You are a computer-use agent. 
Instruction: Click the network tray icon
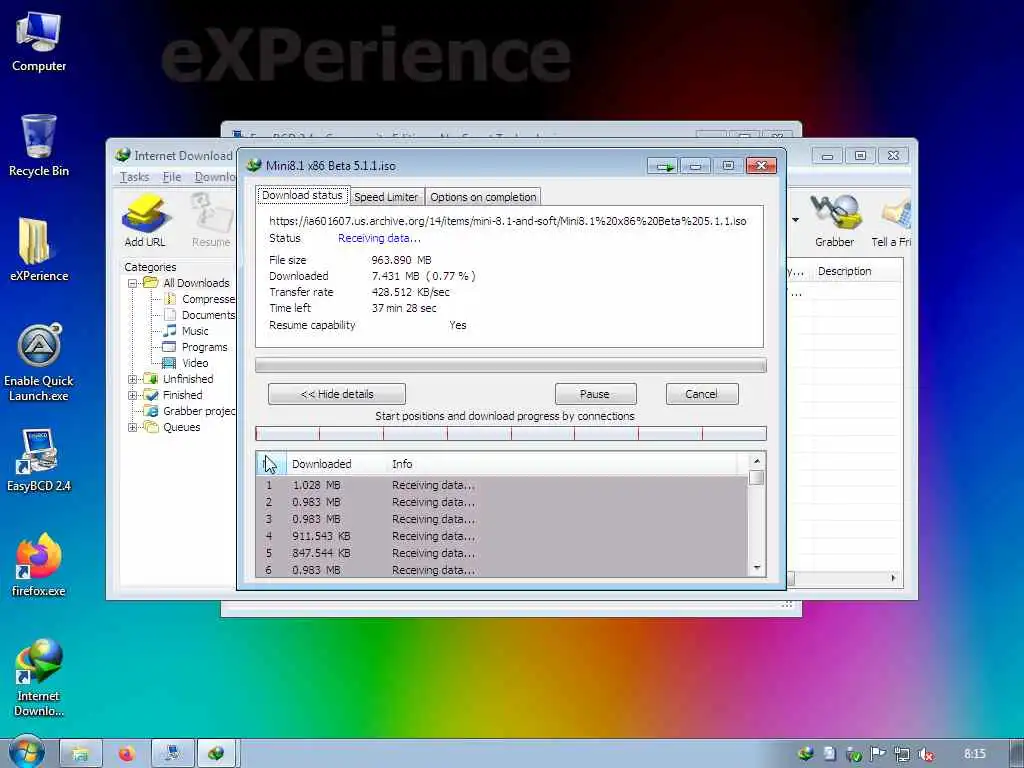point(902,754)
